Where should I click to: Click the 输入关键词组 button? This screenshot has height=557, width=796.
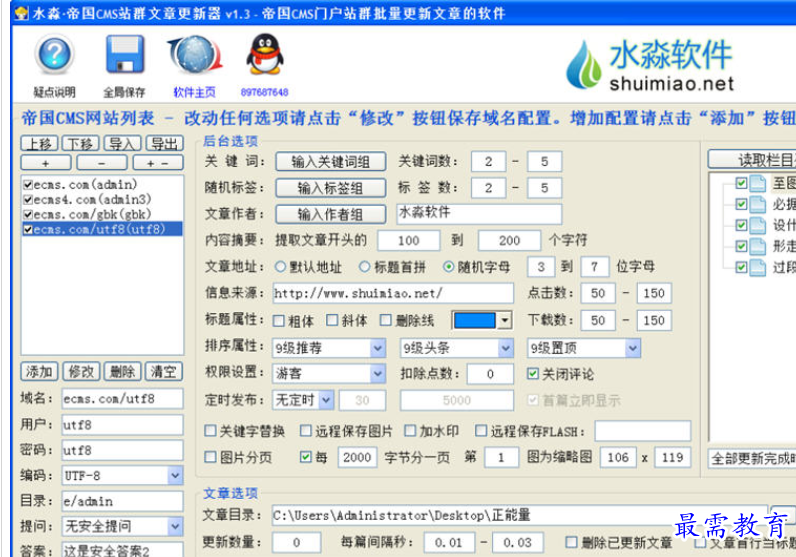click(x=330, y=161)
